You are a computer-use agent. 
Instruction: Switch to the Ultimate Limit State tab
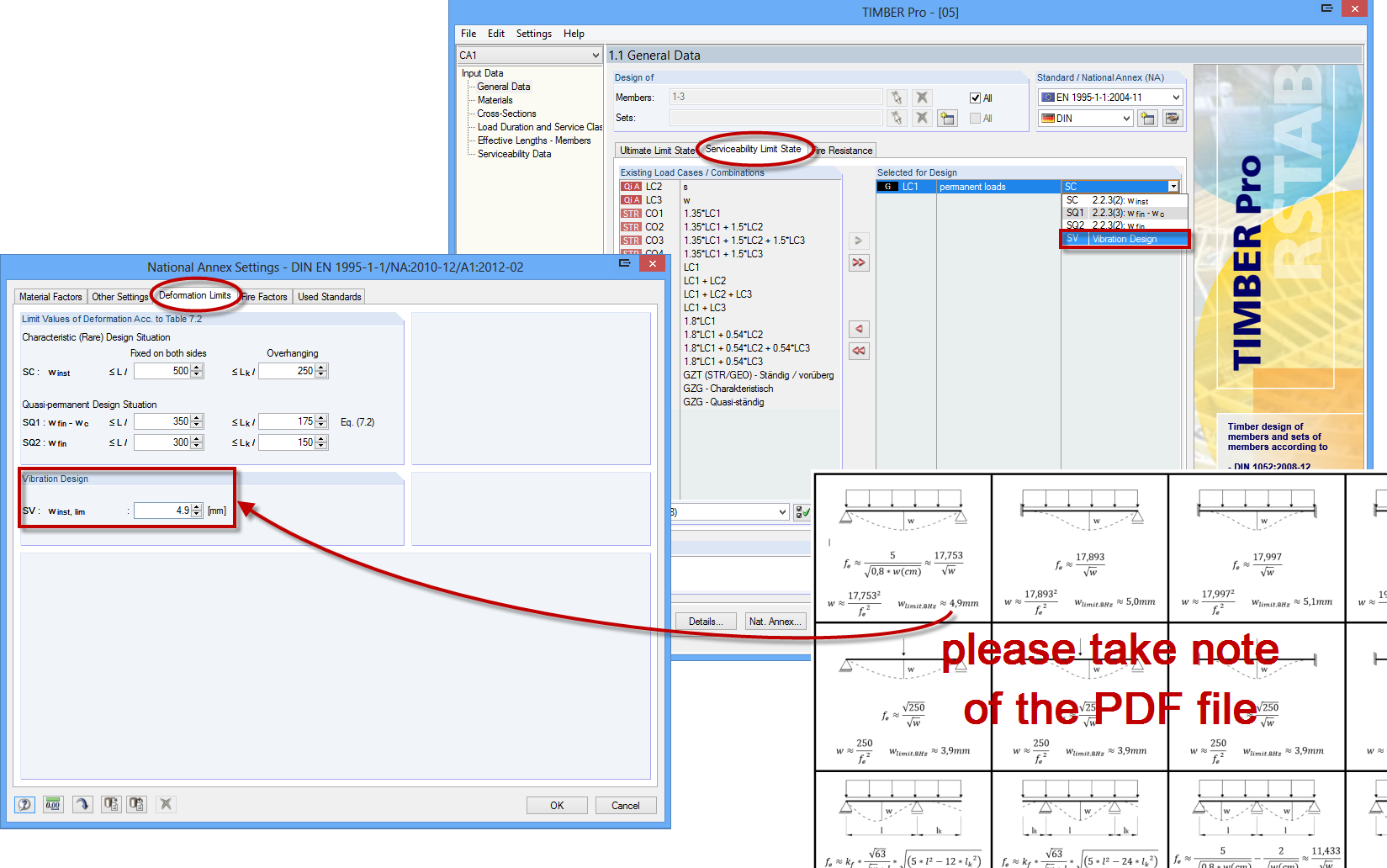[x=658, y=151]
